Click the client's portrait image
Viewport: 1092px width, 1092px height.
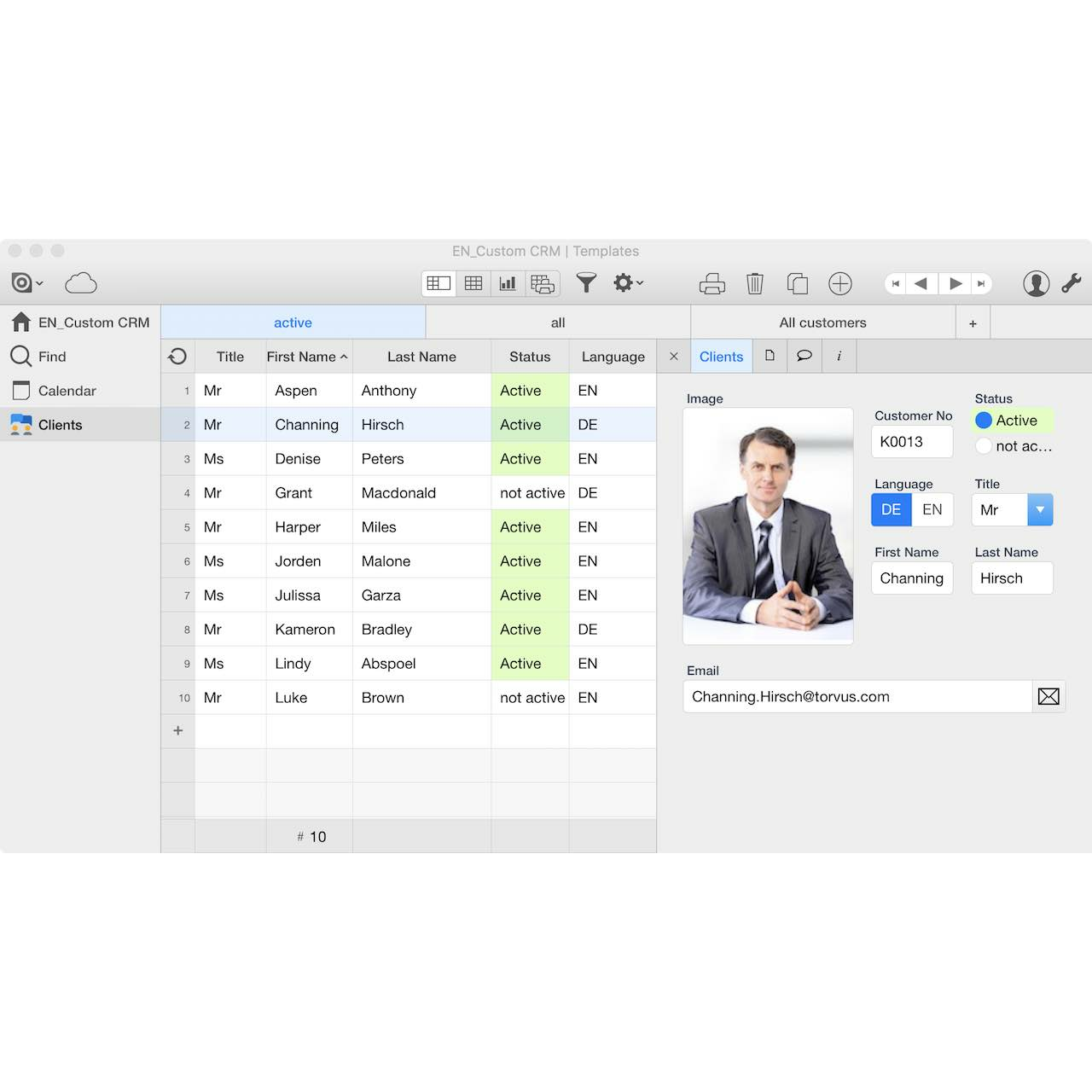767,526
